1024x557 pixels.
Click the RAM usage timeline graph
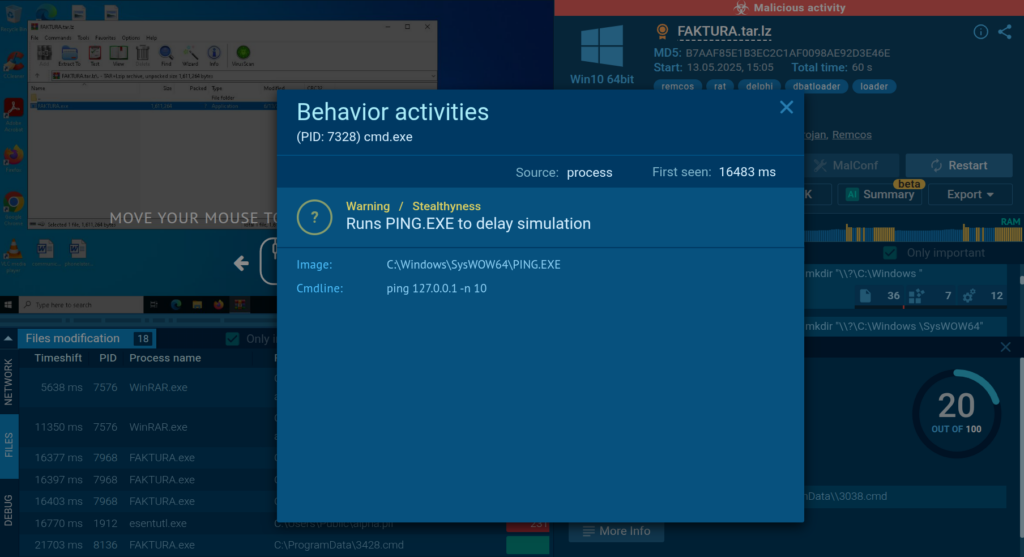click(914, 230)
